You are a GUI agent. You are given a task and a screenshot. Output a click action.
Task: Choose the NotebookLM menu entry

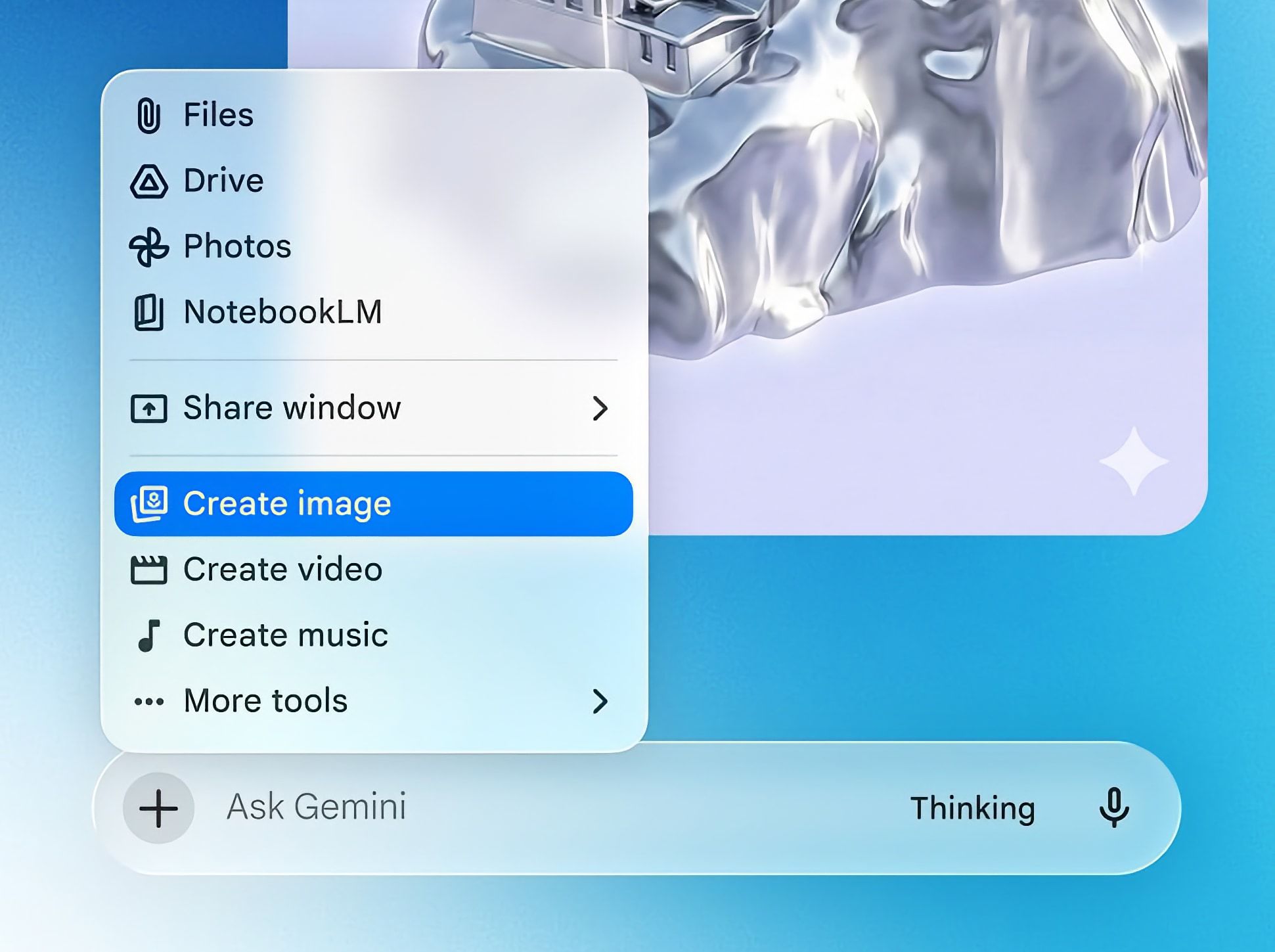click(x=282, y=312)
